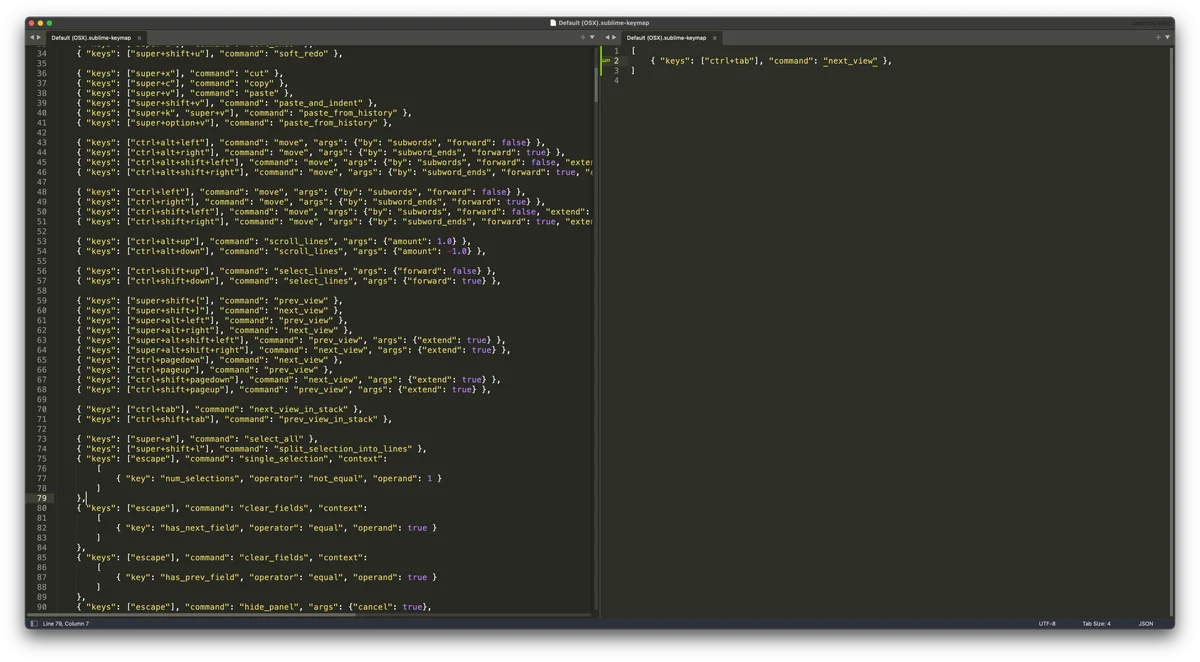This screenshot has height=662, width=1200.
Task: Go to next tab in left pane
Action: [39, 38]
